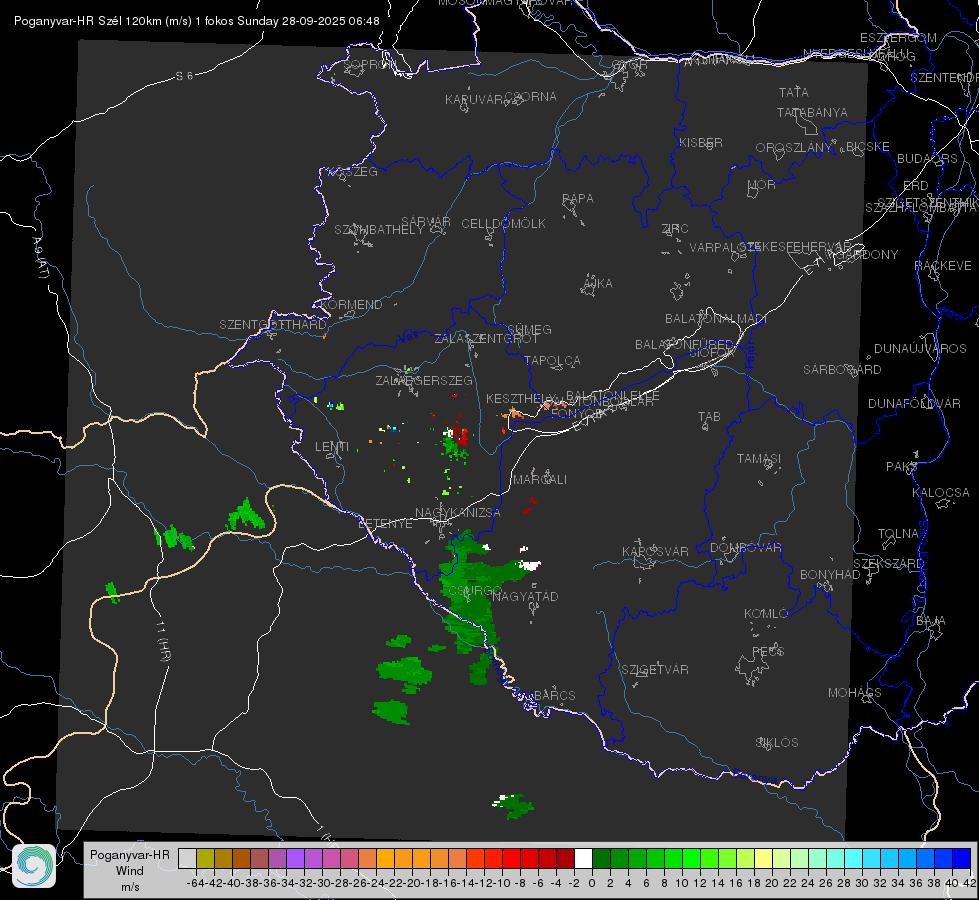Viewport: 979px width, 900px height.
Task: Click the SZOMBATHELY city label
Action: pyautogui.click(x=379, y=230)
